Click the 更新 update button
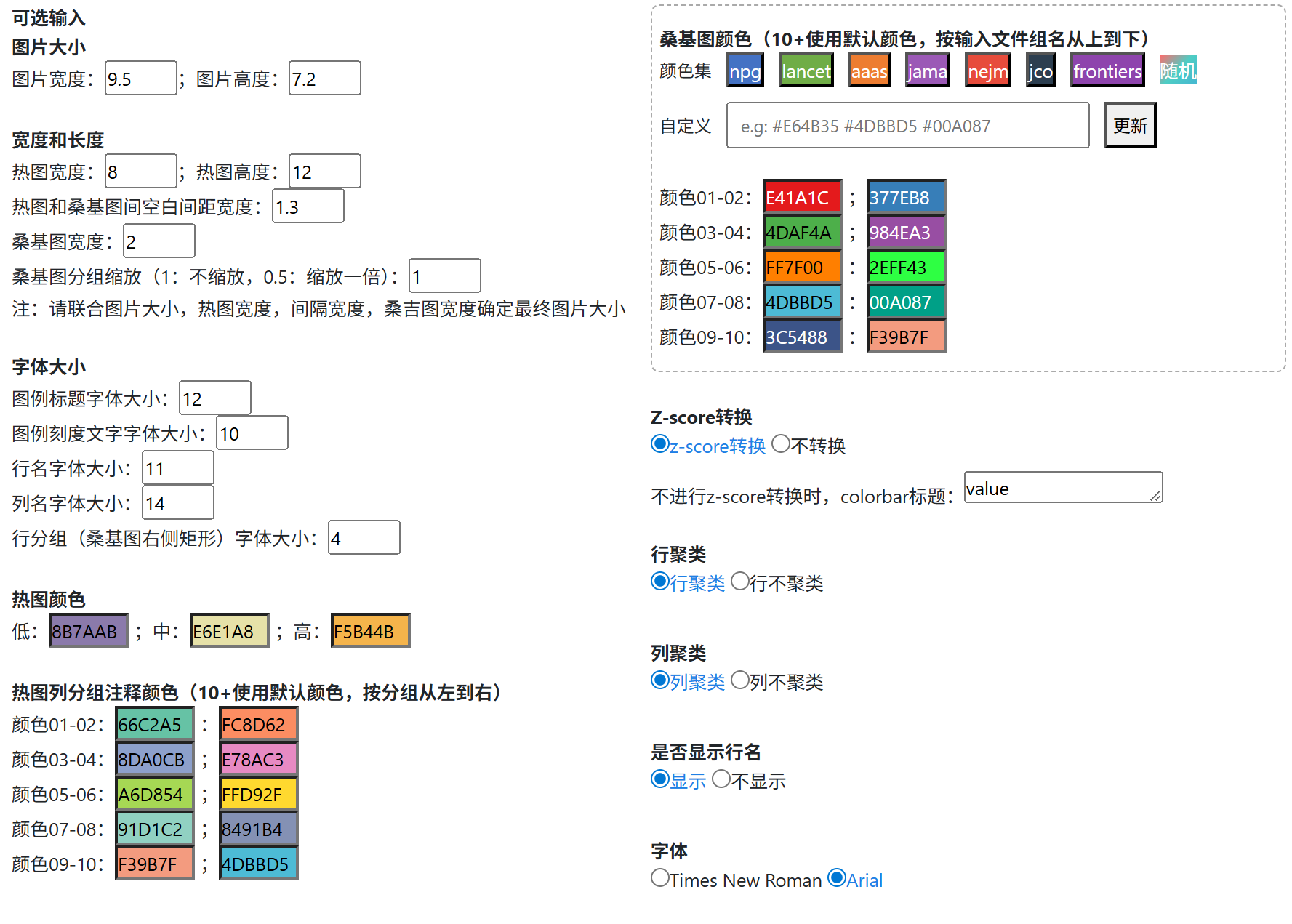Screen dimensions: 1292x924 (1129, 124)
